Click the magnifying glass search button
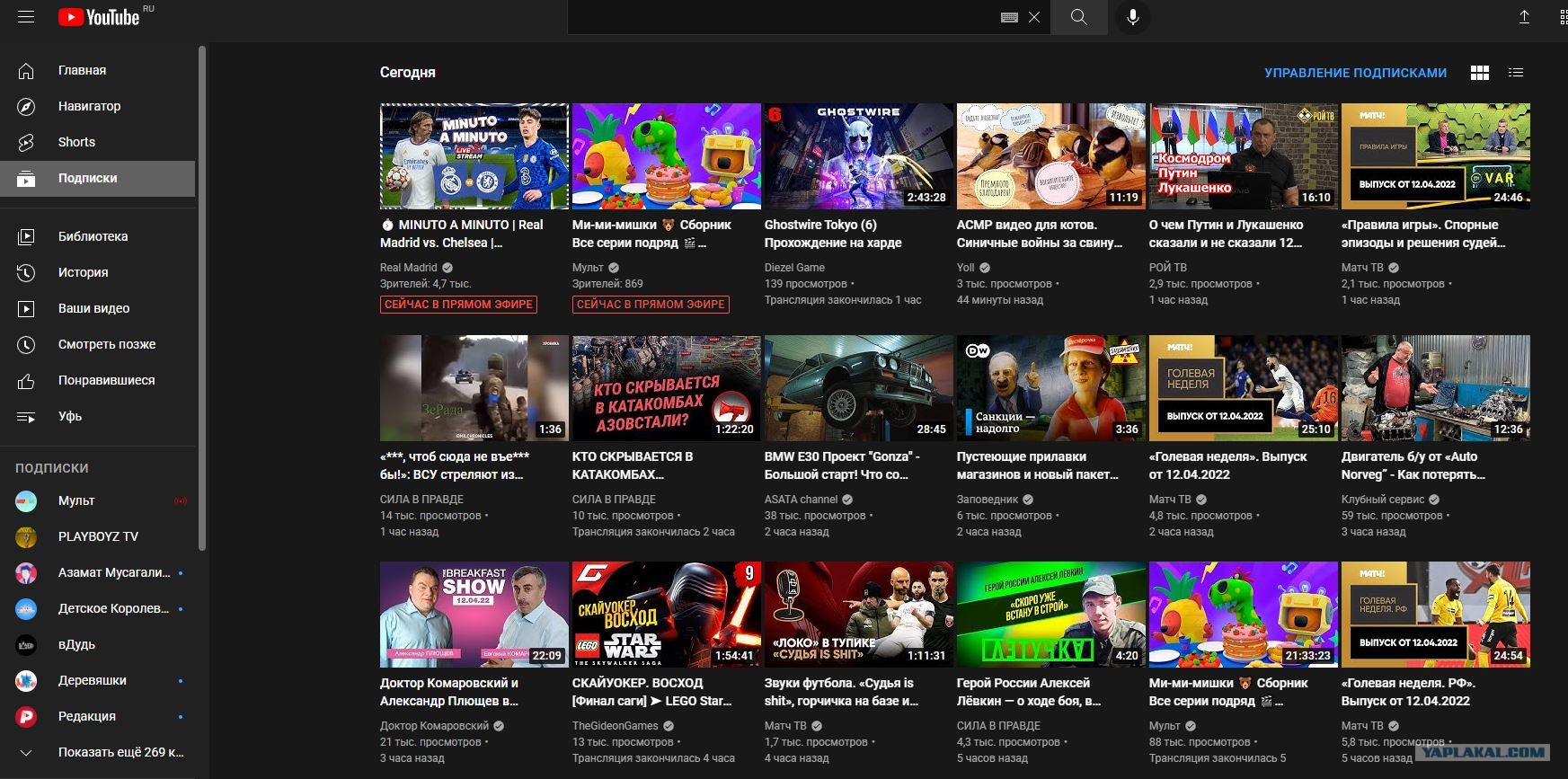The height and width of the screenshot is (779, 1568). (x=1079, y=17)
